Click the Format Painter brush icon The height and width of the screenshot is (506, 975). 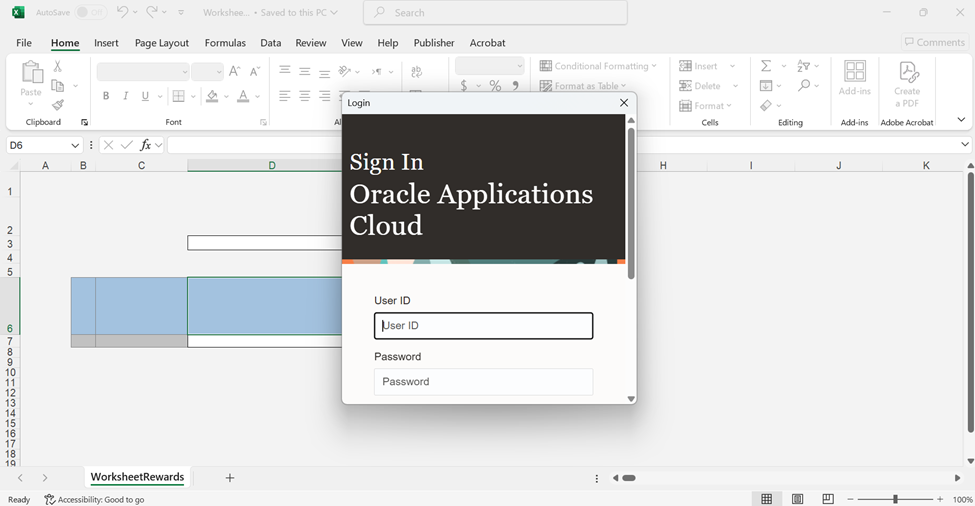tap(57, 105)
